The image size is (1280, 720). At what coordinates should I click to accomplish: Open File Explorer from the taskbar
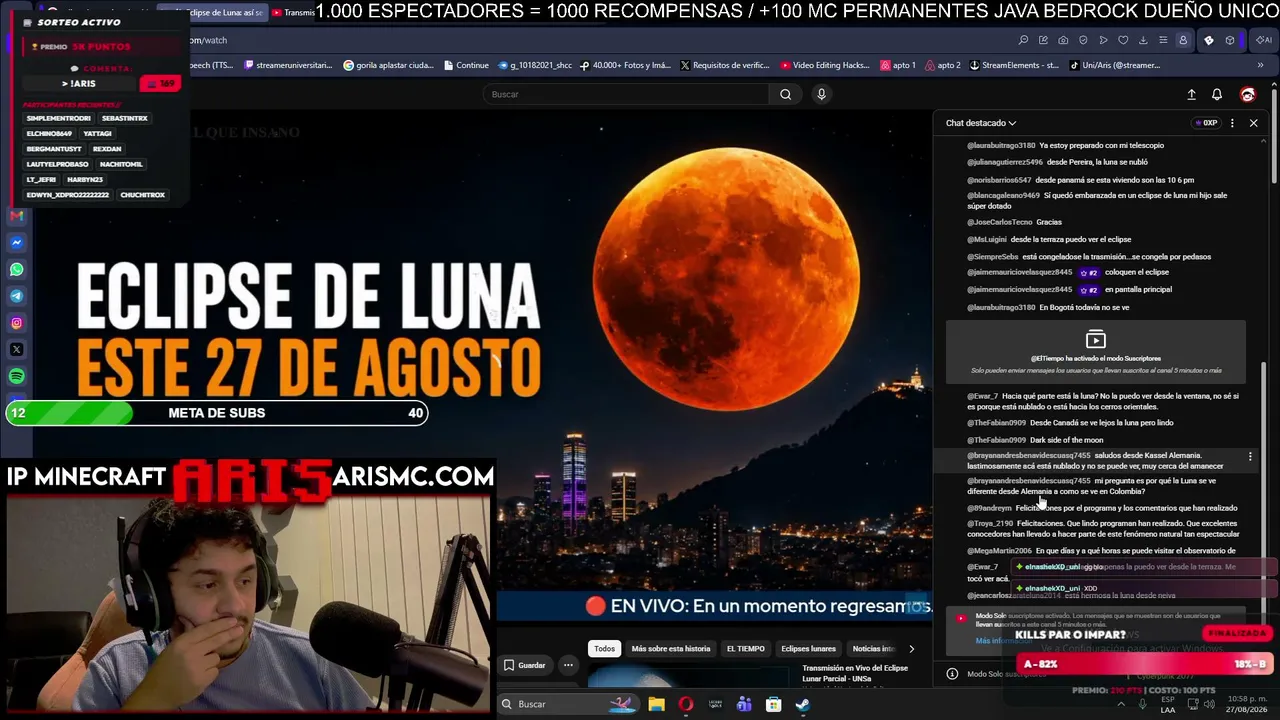click(656, 704)
